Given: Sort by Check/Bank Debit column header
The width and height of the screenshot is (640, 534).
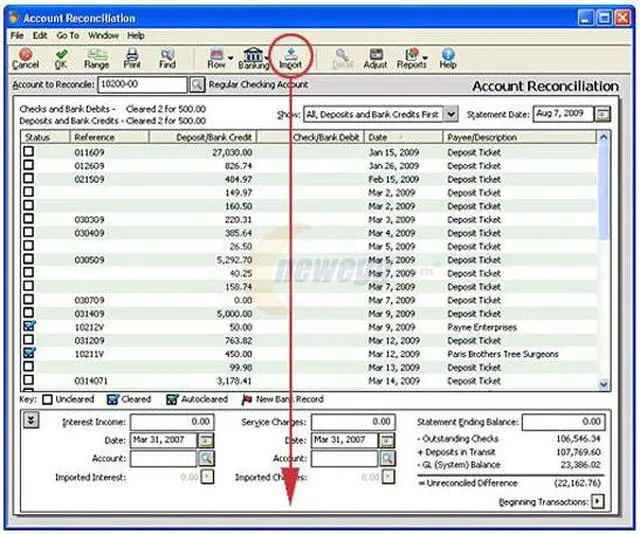Looking at the screenshot, I should [310, 137].
